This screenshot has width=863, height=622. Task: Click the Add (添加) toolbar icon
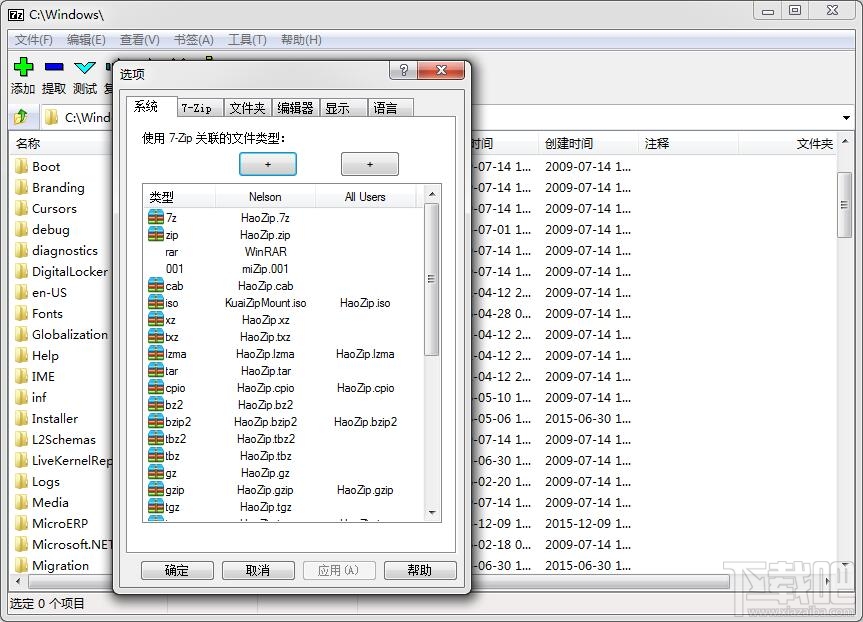[22, 68]
